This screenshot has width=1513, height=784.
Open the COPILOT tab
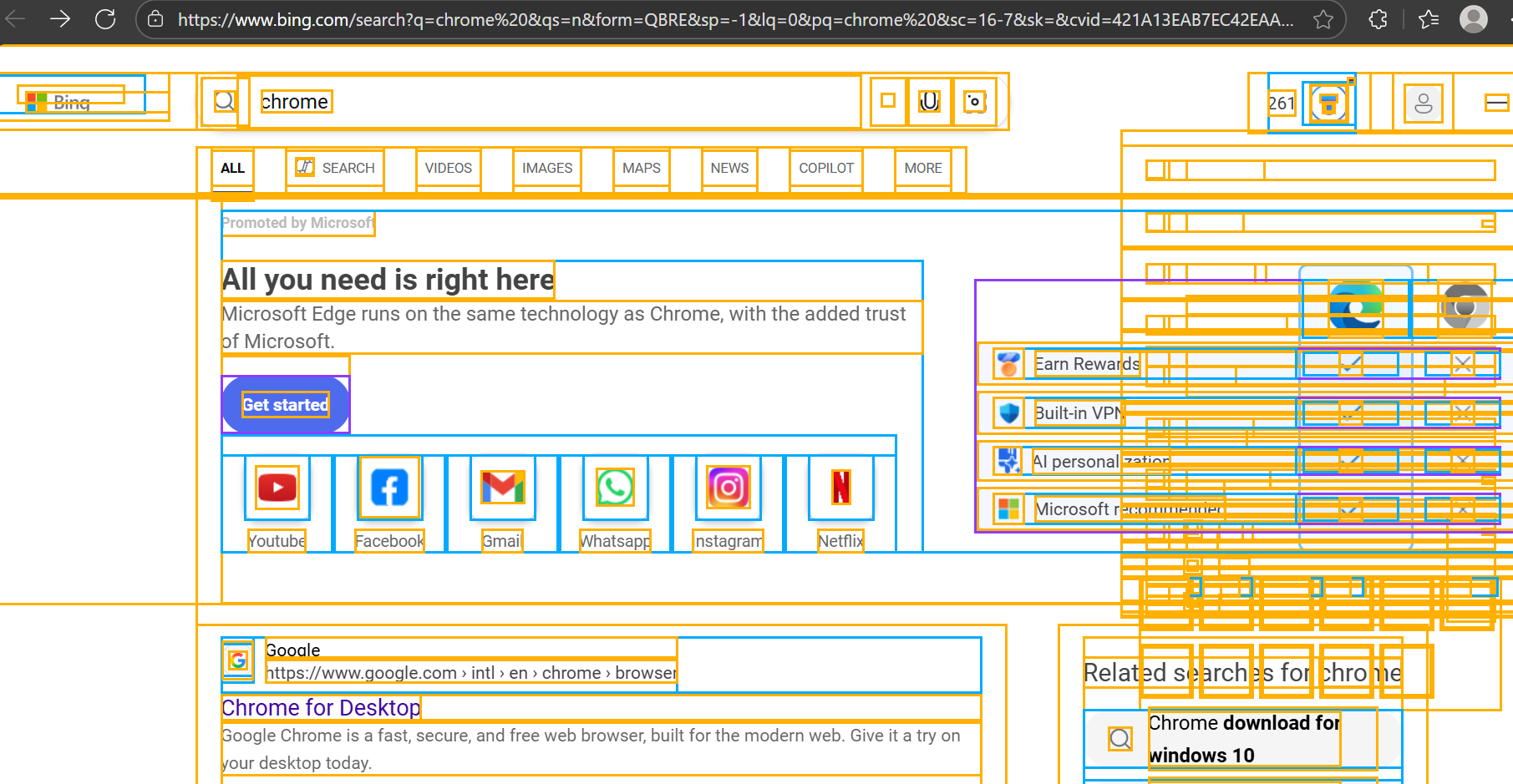pyautogui.click(x=826, y=169)
